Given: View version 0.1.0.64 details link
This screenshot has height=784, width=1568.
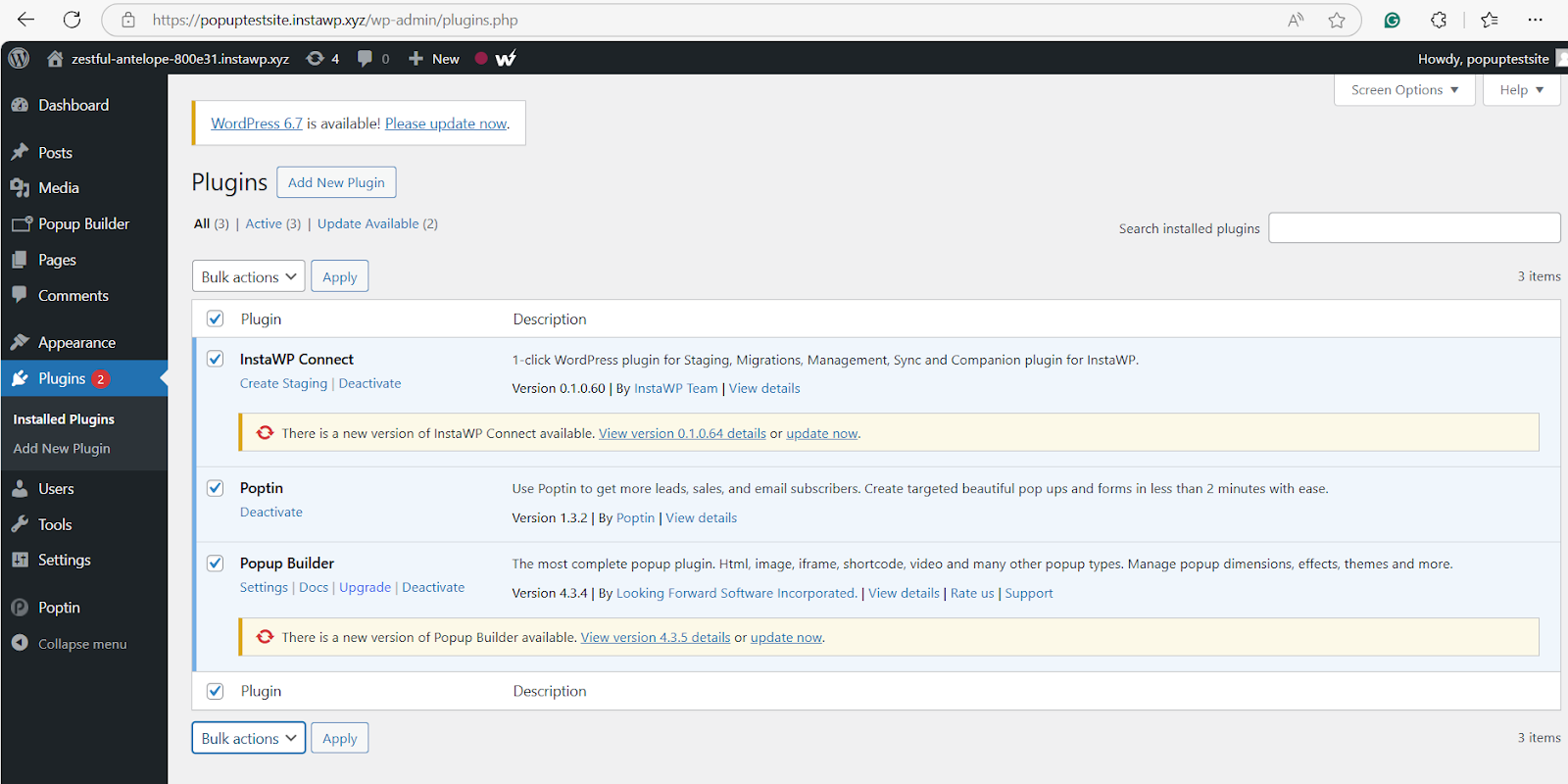Looking at the screenshot, I should (682, 433).
